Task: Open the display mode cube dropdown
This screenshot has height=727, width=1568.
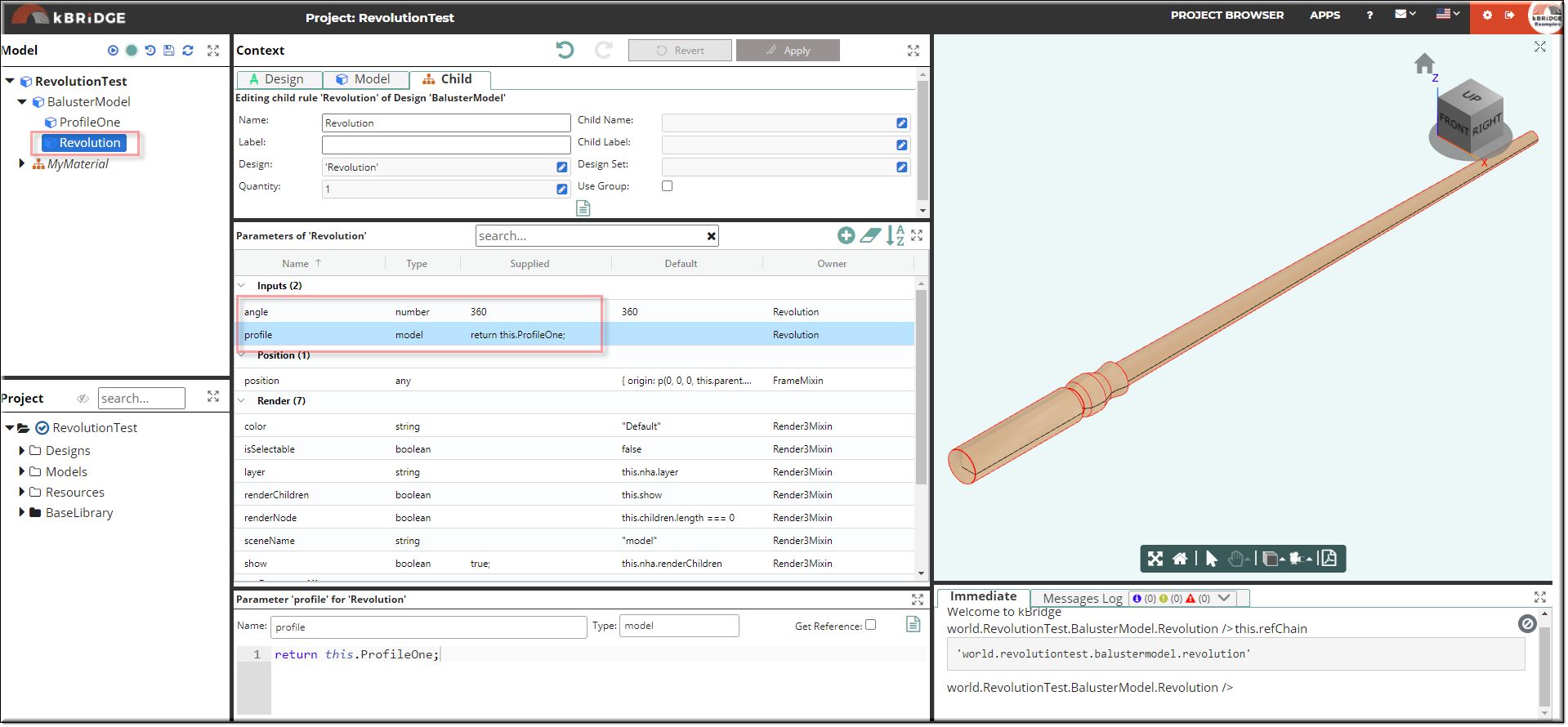Action: click(x=1274, y=559)
